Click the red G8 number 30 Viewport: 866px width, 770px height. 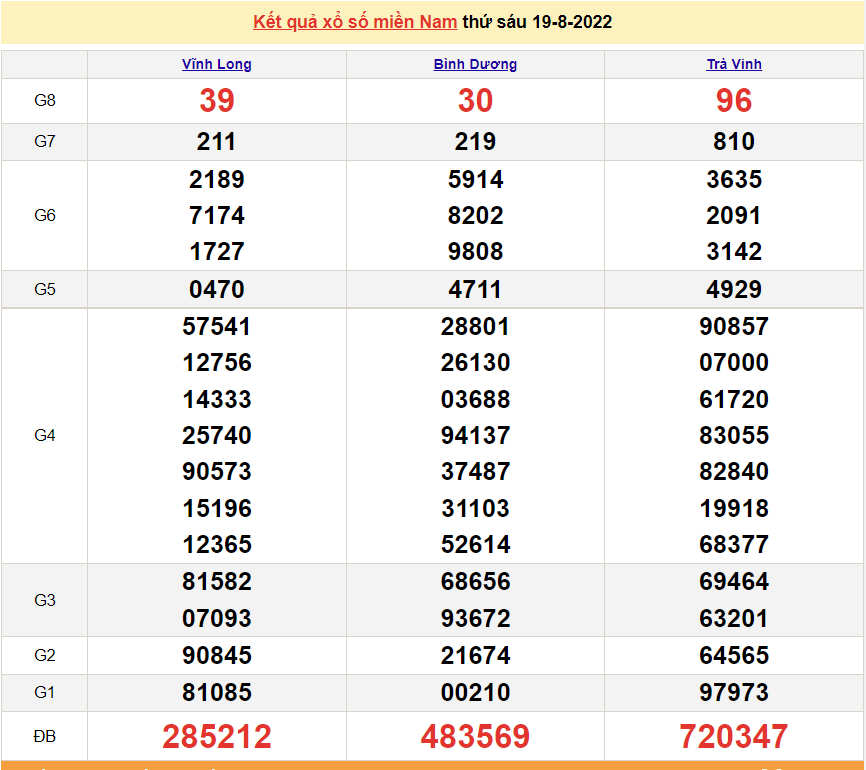475,101
